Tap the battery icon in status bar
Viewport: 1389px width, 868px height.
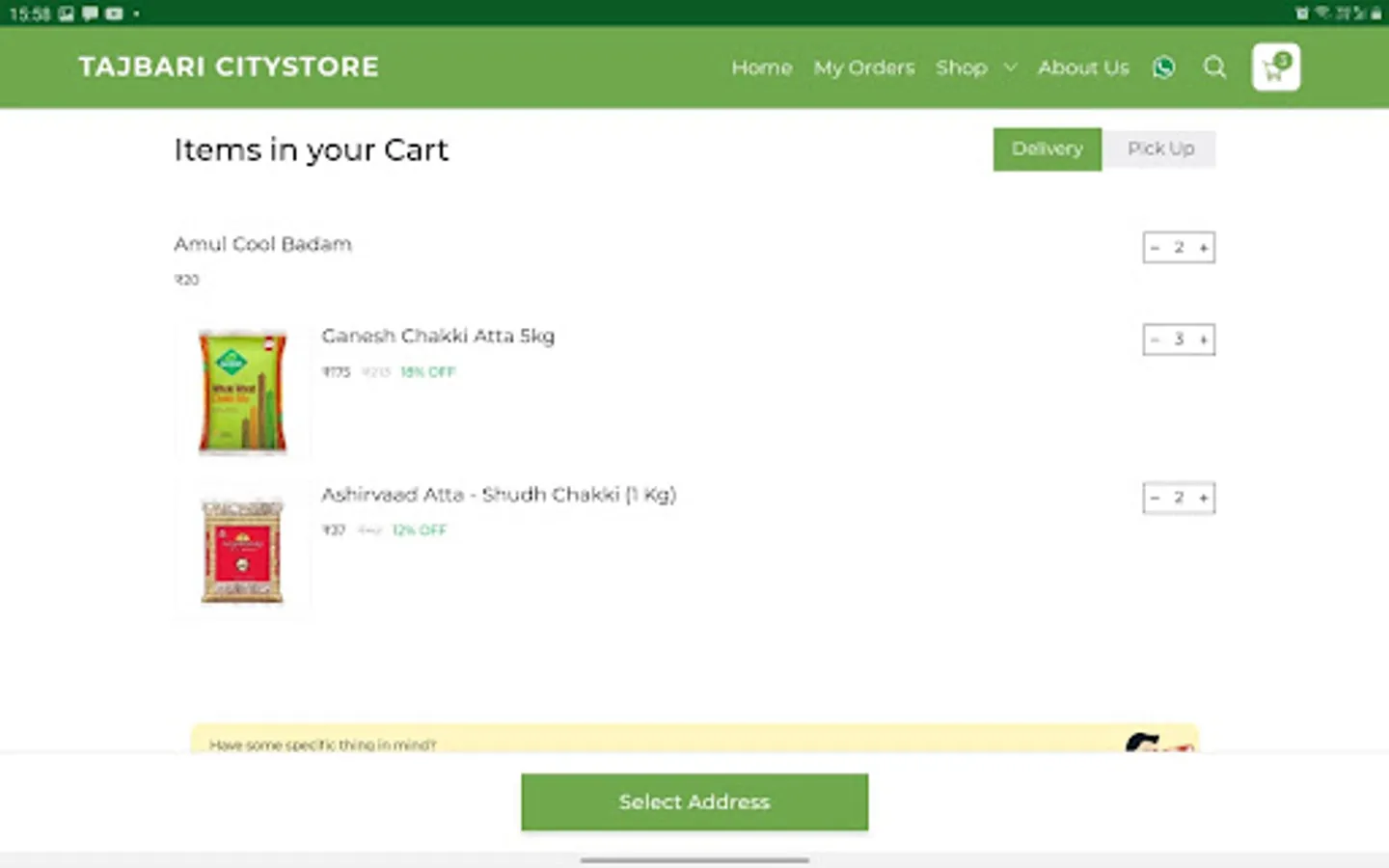pyautogui.click(x=1375, y=14)
